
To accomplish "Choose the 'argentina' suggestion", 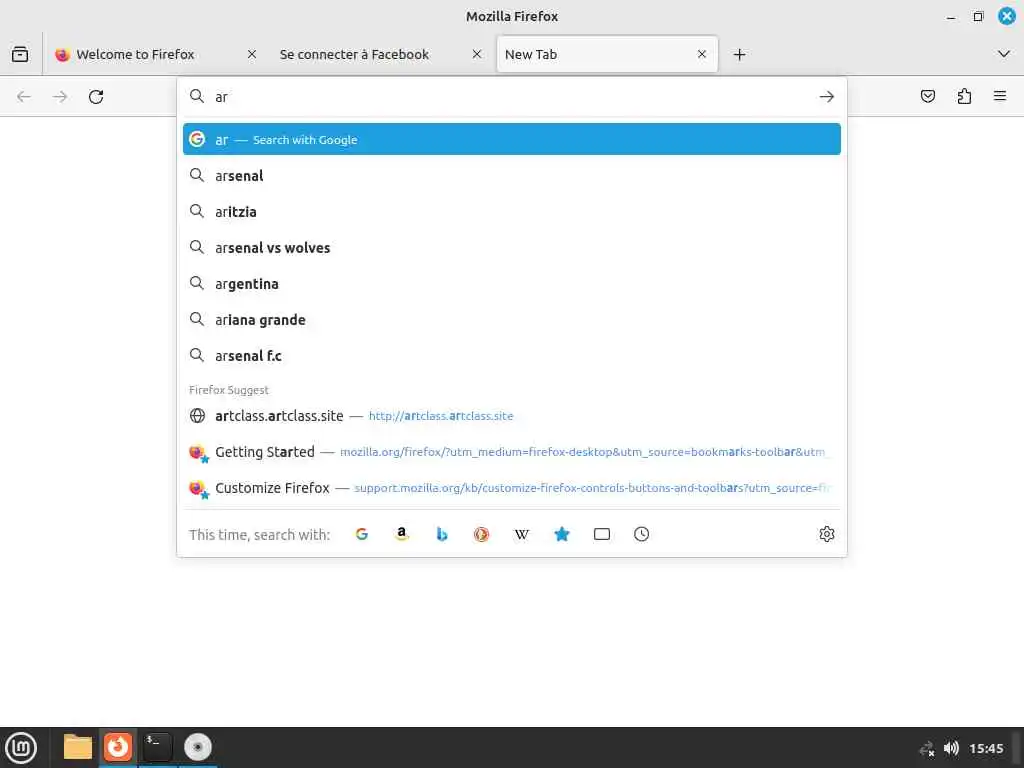I will pos(511,283).
